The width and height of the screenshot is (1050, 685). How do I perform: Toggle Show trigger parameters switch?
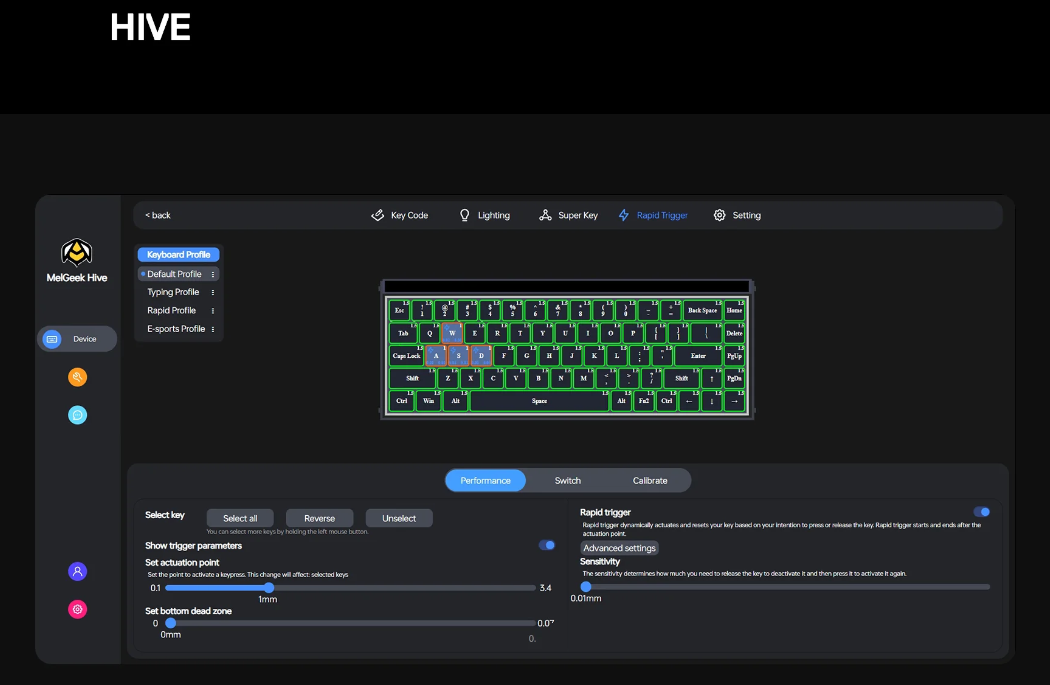(547, 545)
